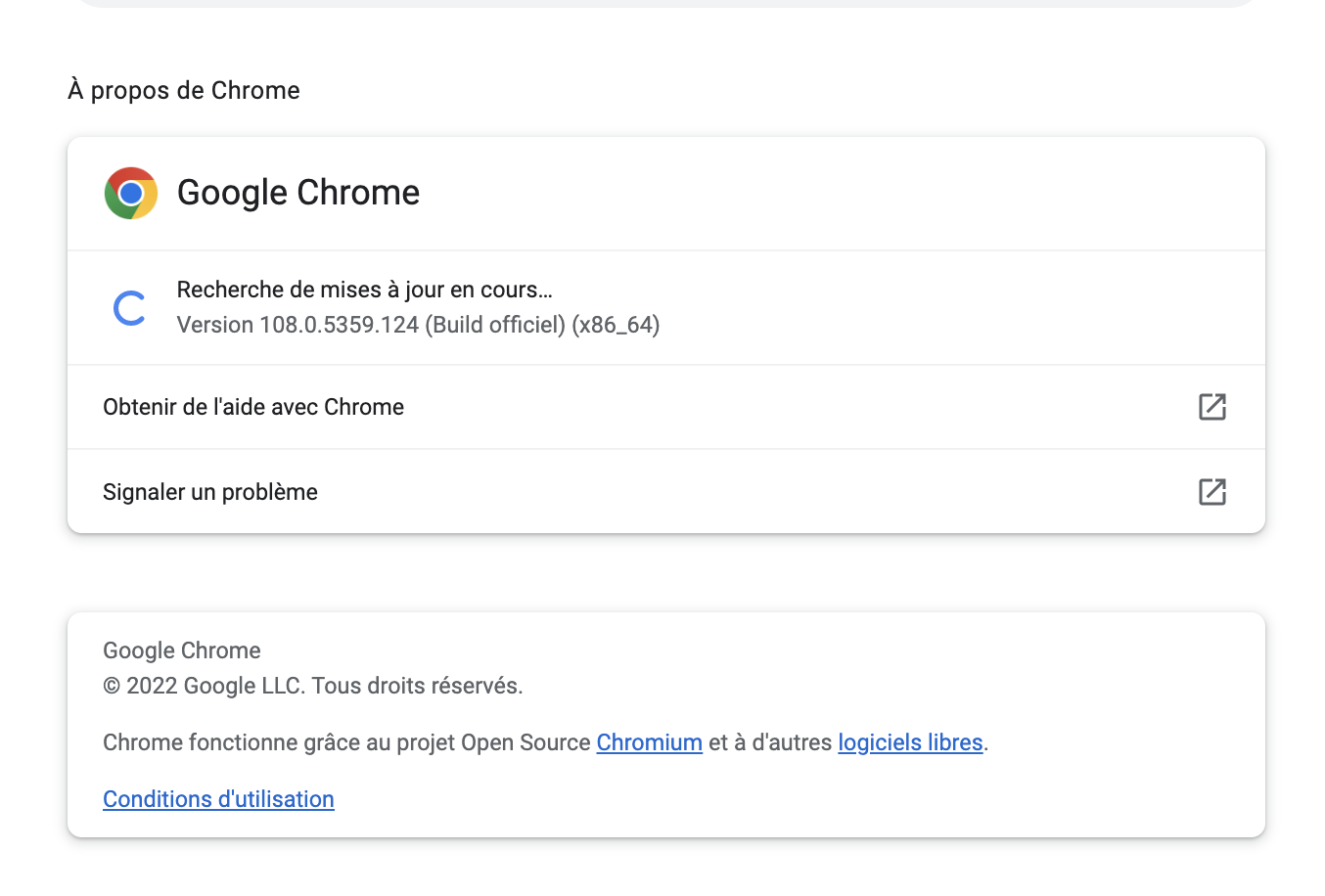This screenshot has width=1325, height=896.
Task: Click the external link icon next to Signaler un problème
Action: (x=1211, y=492)
